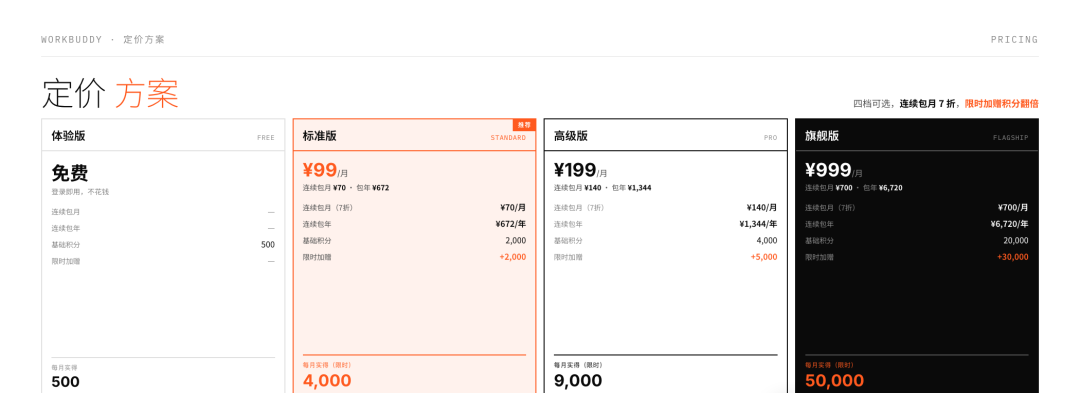Select the 标准版 plan title
Screen dimensions: 1080x393
320,136
